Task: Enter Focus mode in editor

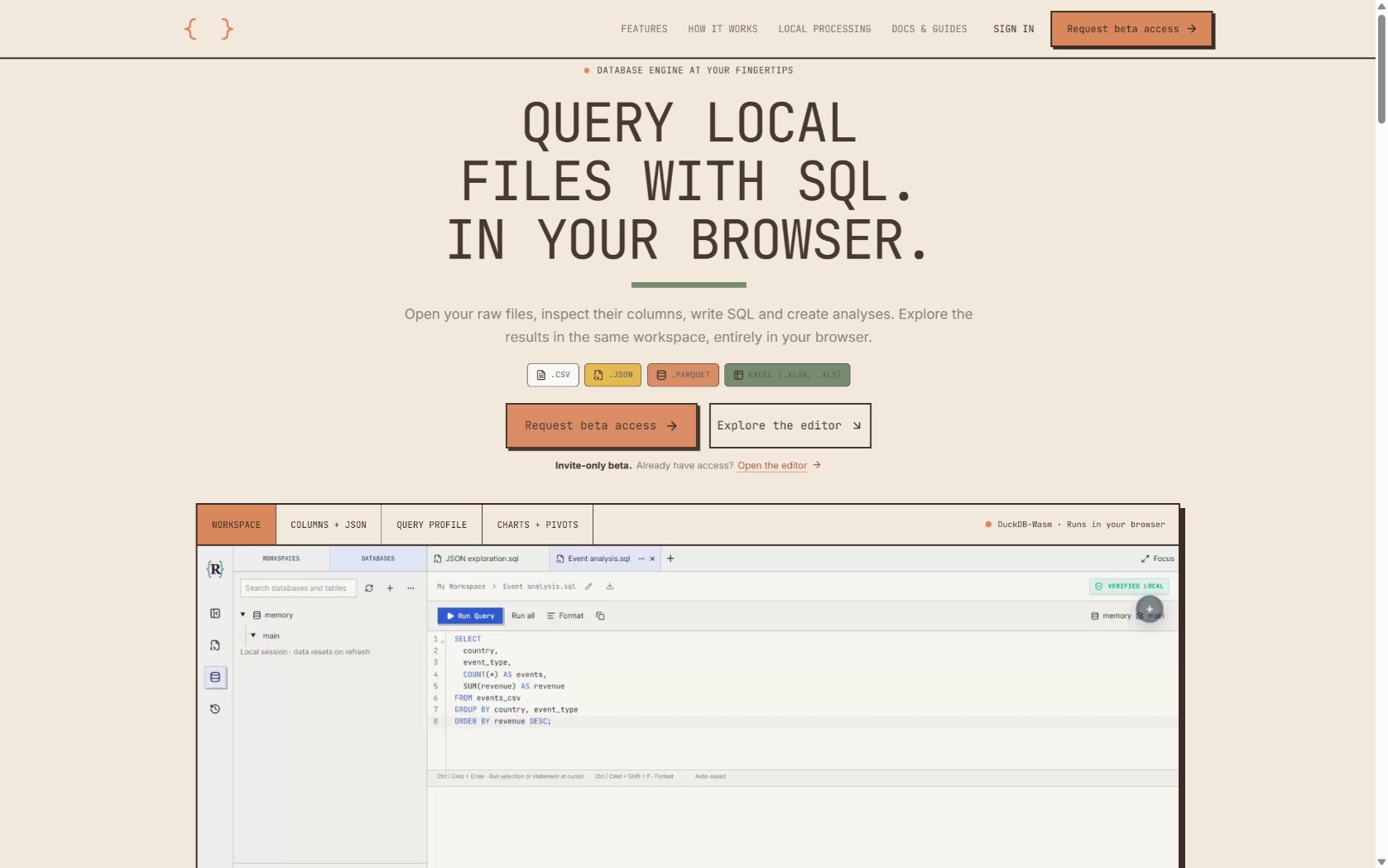Action: (1157, 559)
